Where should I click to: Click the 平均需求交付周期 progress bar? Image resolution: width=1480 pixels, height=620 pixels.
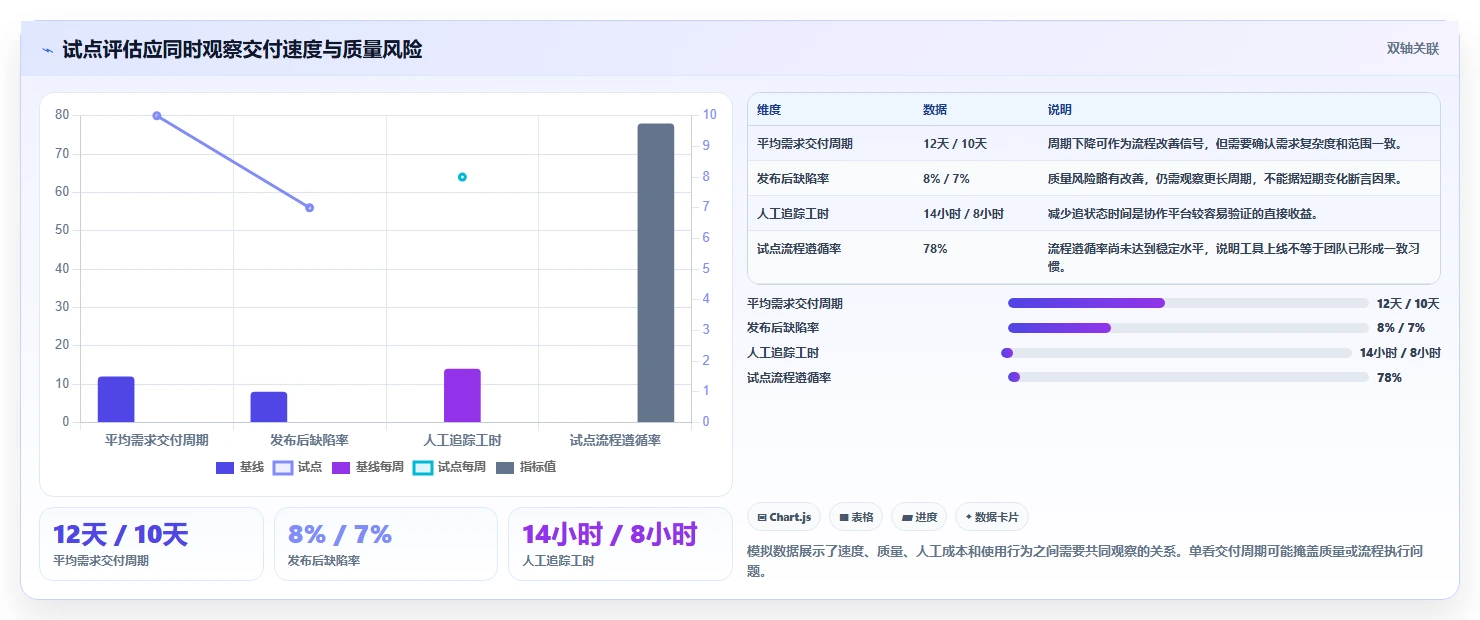click(1188, 303)
